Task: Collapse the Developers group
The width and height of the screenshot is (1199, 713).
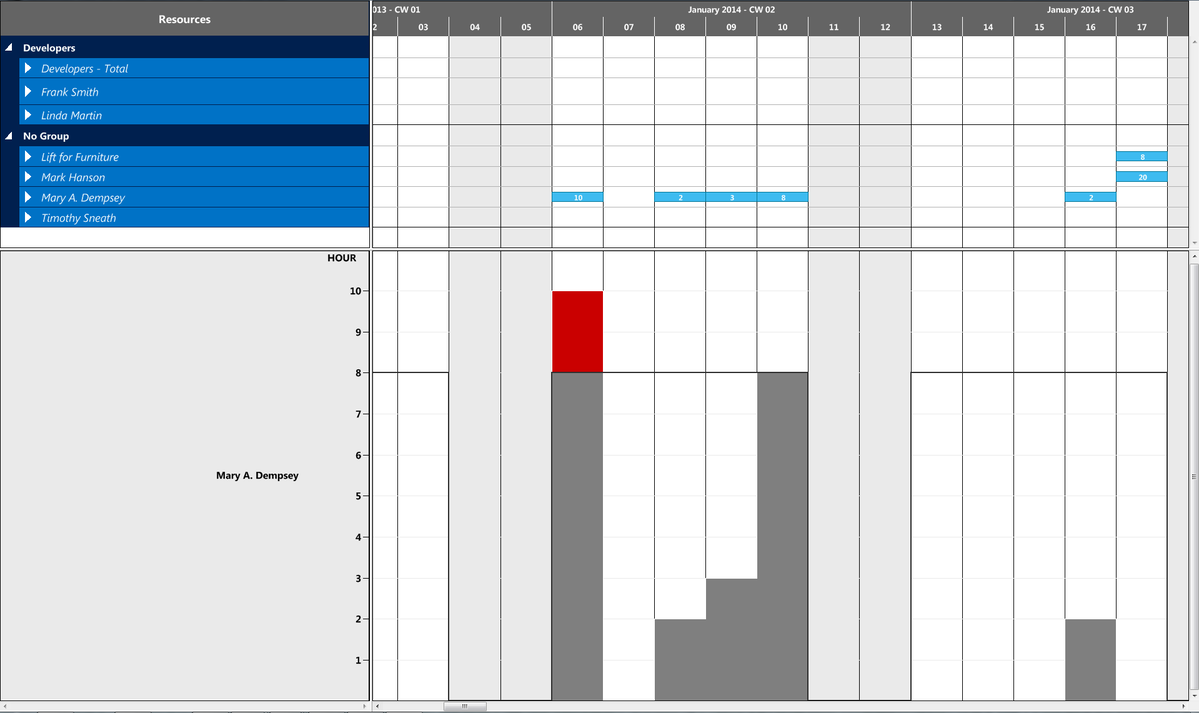Action: pos(9,47)
